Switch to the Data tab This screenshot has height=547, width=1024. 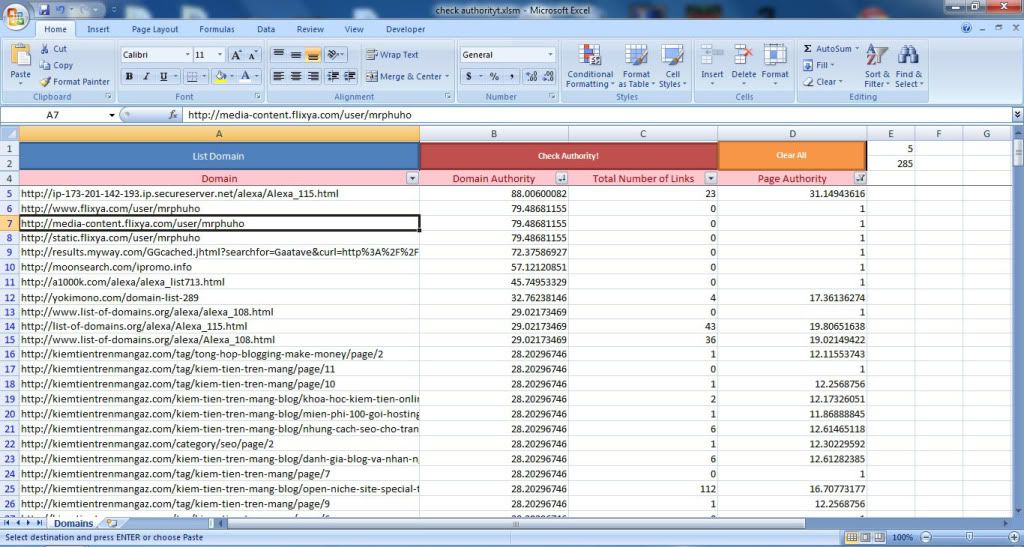click(266, 29)
